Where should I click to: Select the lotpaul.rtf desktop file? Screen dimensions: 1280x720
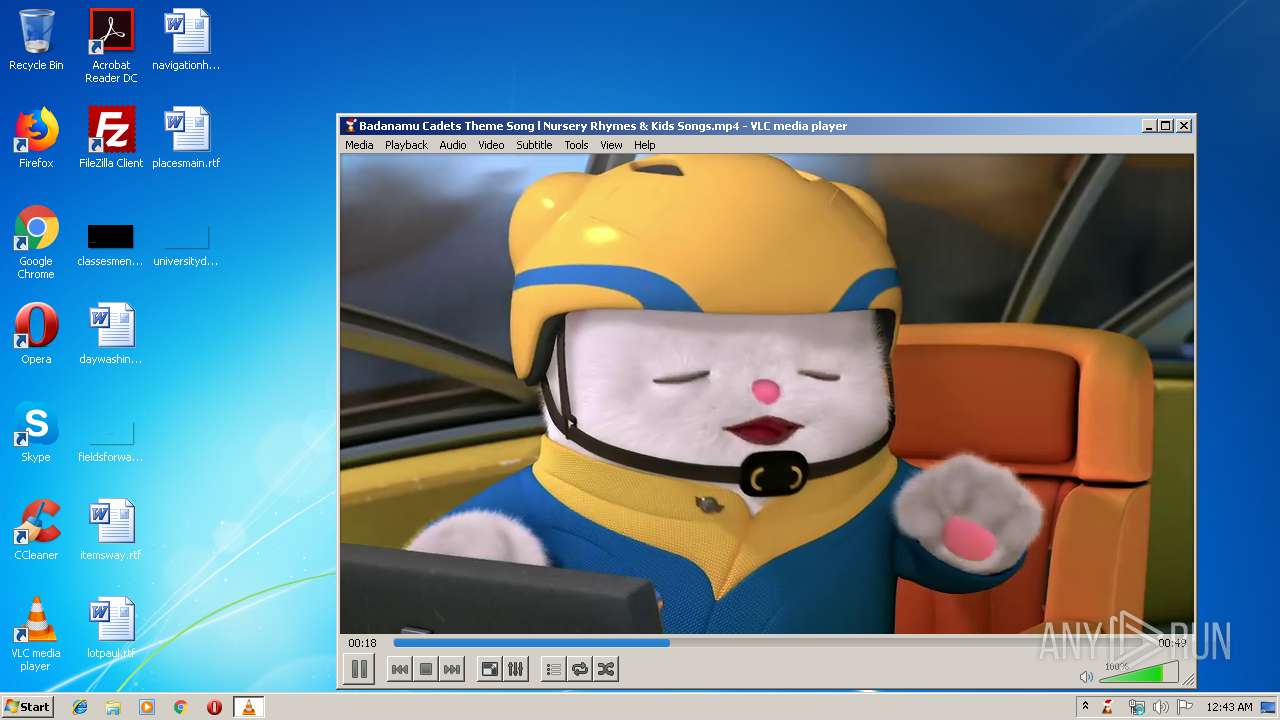[111, 628]
